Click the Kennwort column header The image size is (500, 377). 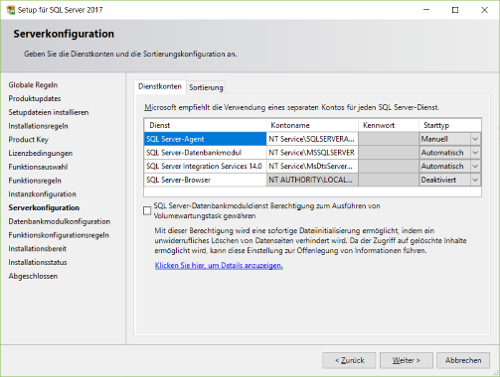(389, 125)
